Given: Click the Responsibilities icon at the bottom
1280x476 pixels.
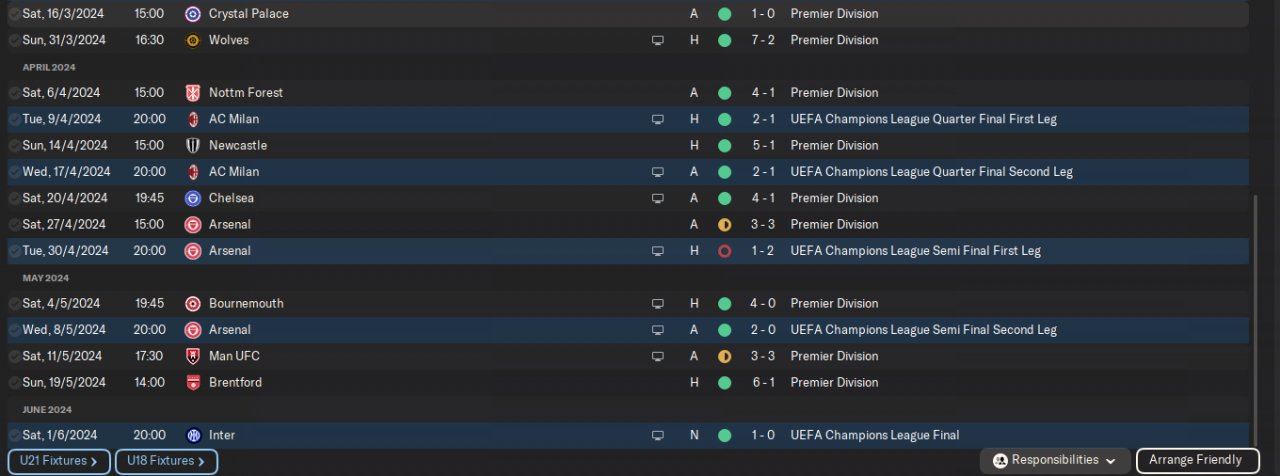Looking at the screenshot, I should pos(1000,460).
